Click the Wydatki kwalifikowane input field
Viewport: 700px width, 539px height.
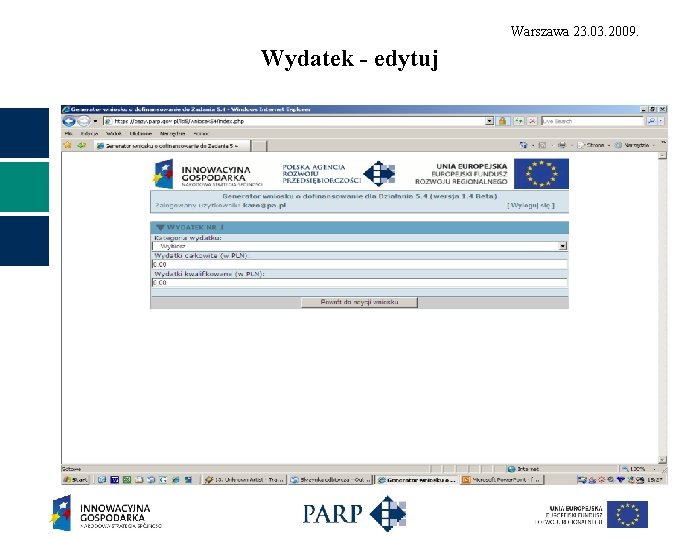(x=360, y=283)
